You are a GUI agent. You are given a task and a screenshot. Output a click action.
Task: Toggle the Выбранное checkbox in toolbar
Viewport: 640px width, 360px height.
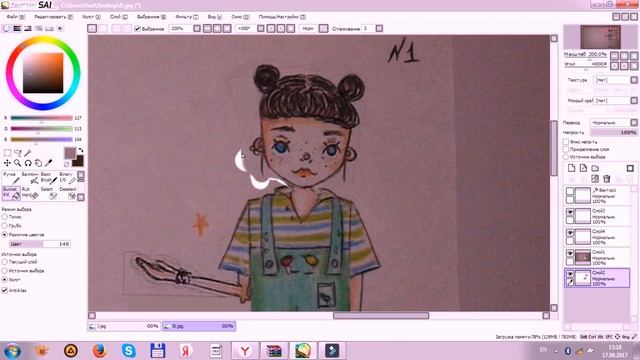[138, 29]
